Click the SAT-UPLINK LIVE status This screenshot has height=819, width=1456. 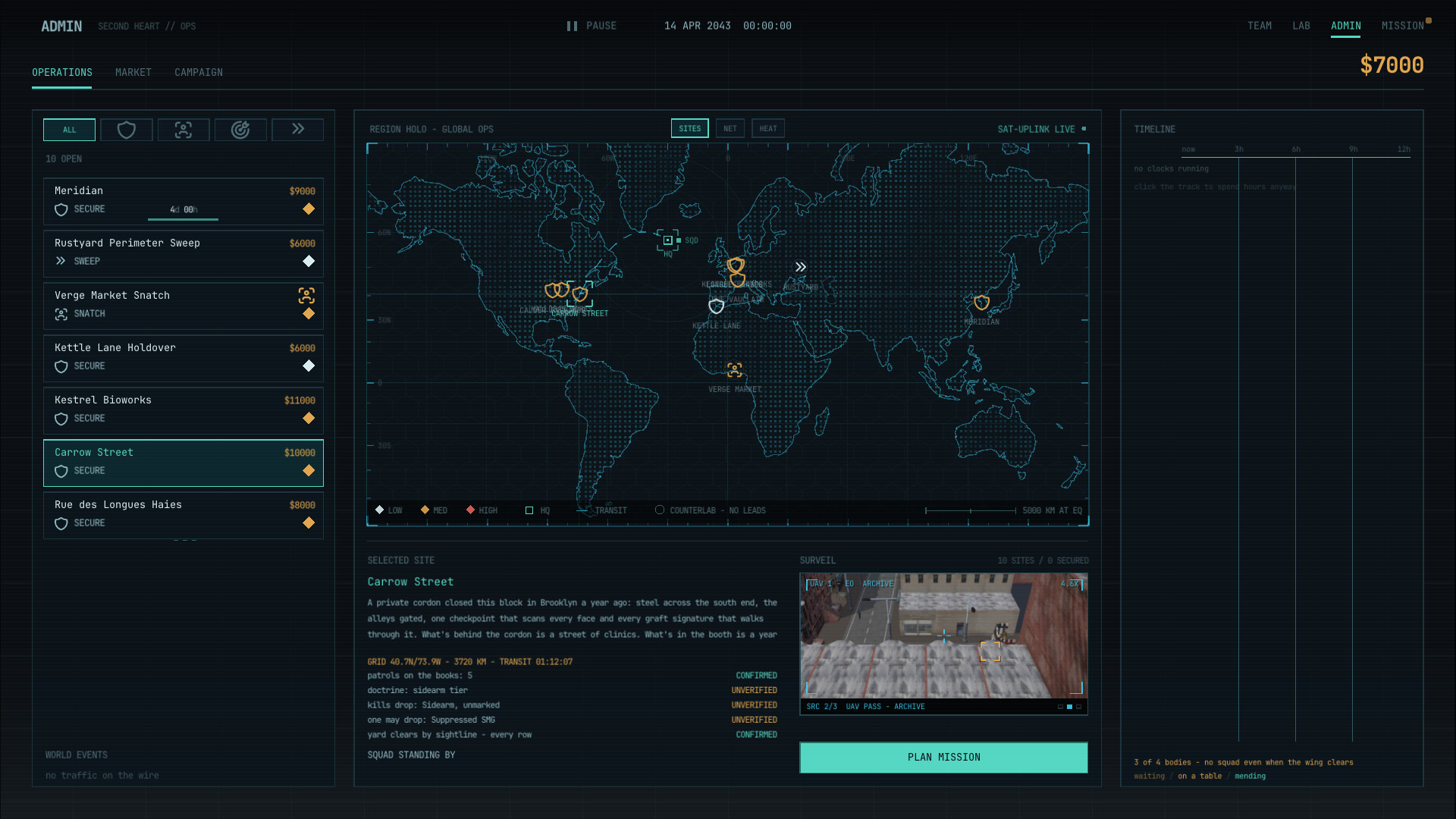tap(1041, 130)
